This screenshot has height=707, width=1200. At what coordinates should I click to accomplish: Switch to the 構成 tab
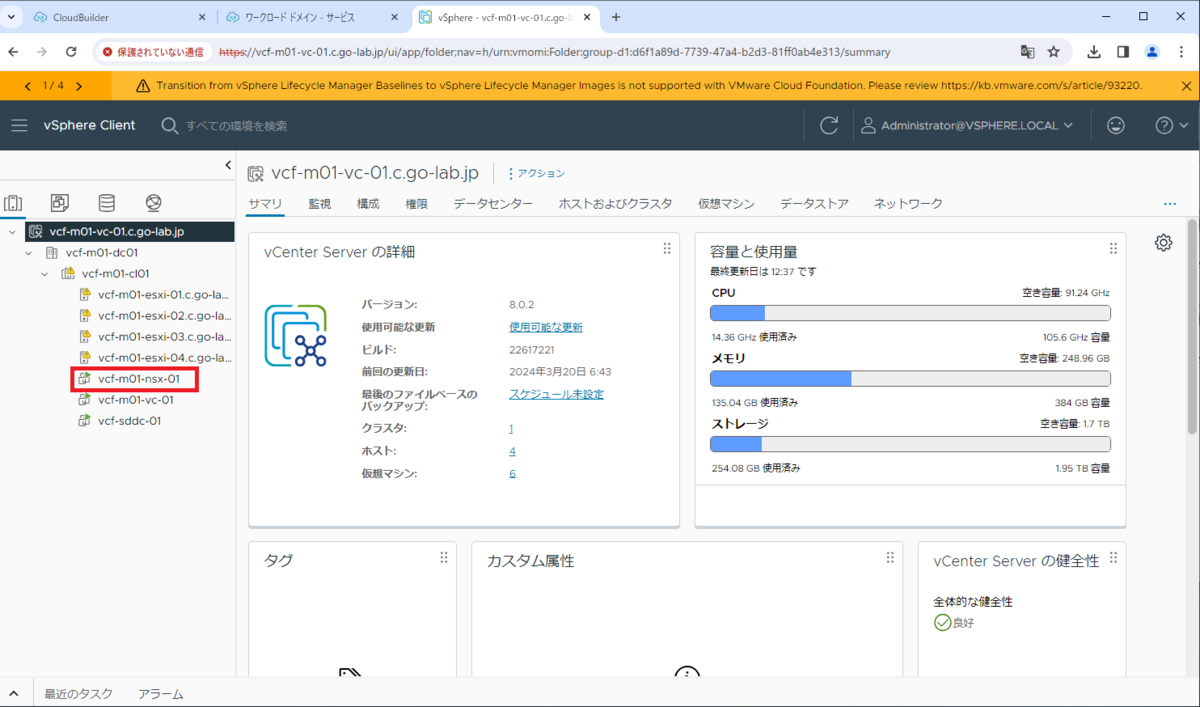coord(368,204)
